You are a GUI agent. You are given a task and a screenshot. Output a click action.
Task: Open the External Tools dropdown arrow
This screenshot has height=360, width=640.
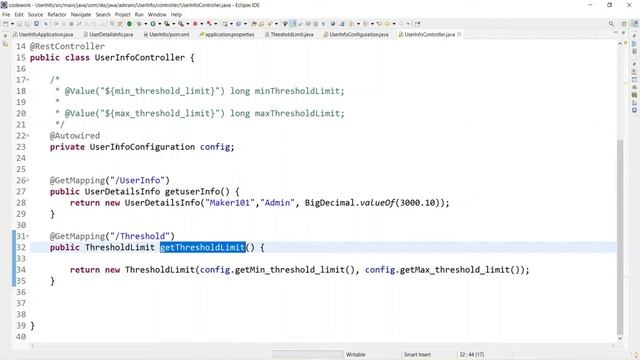click(187, 24)
